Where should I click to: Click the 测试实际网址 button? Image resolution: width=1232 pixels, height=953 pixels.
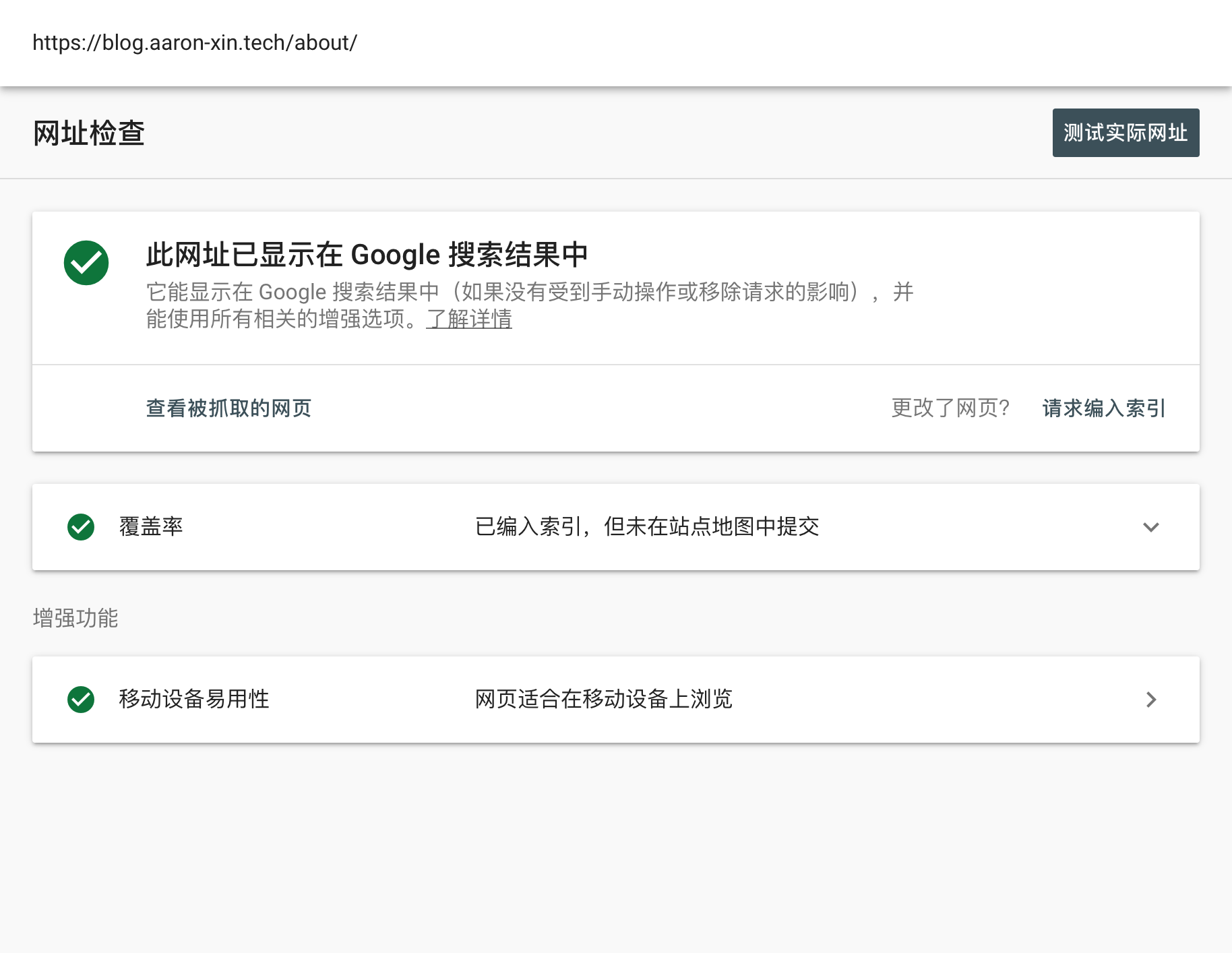click(1126, 133)
